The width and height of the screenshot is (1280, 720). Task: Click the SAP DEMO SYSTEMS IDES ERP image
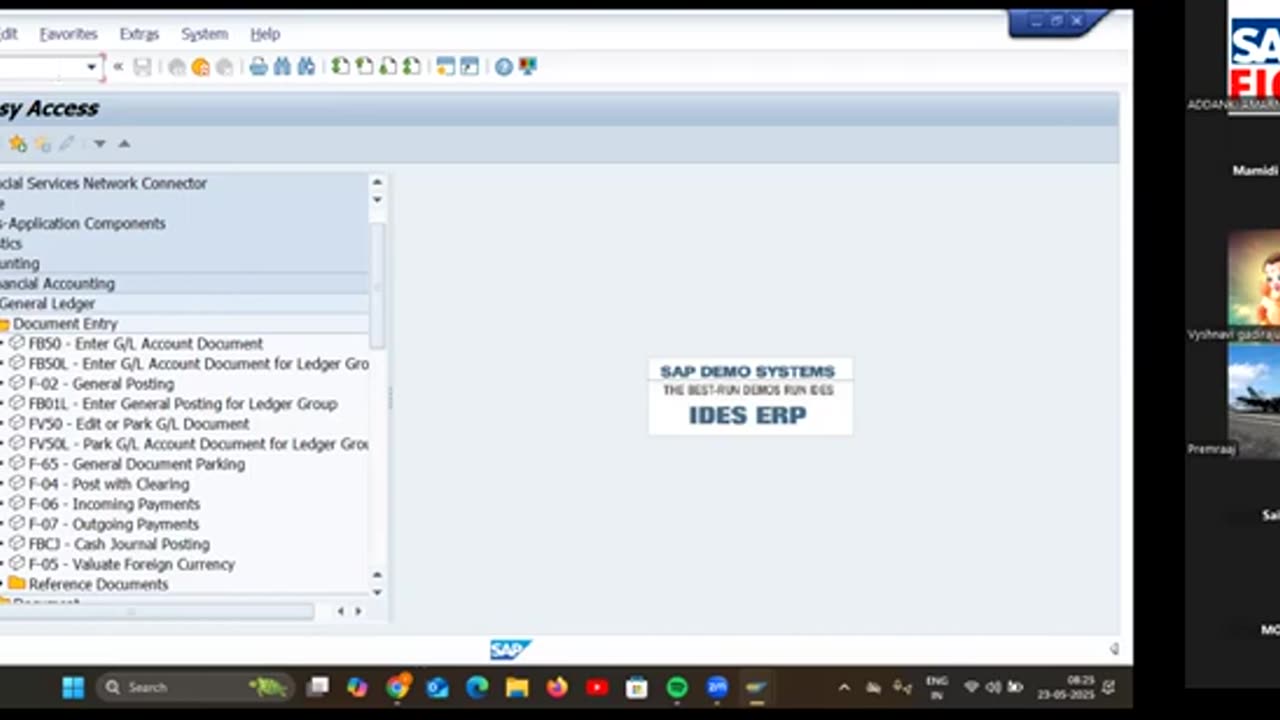[749, 397]
